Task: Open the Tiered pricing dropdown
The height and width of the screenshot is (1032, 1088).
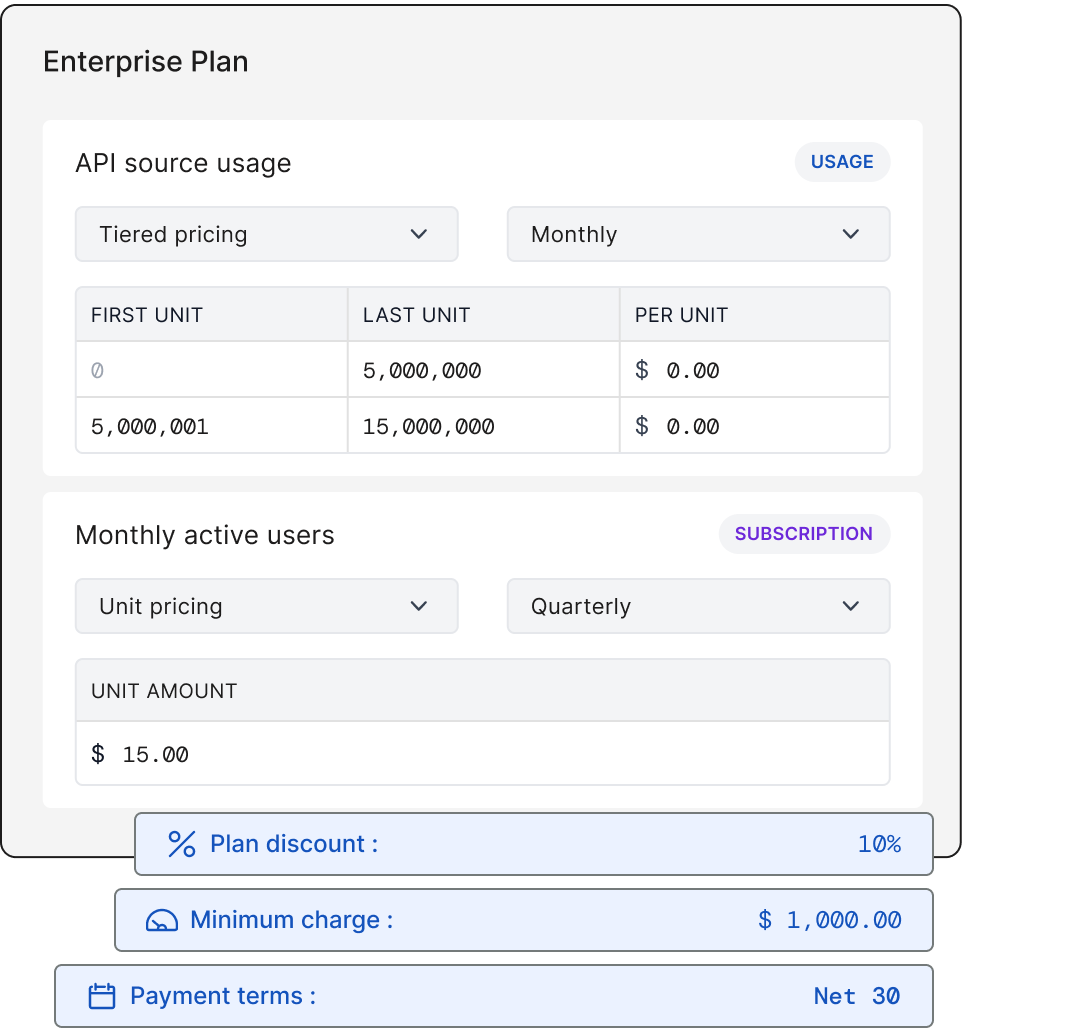Action: pyautogui.click(x=266, y=234)
